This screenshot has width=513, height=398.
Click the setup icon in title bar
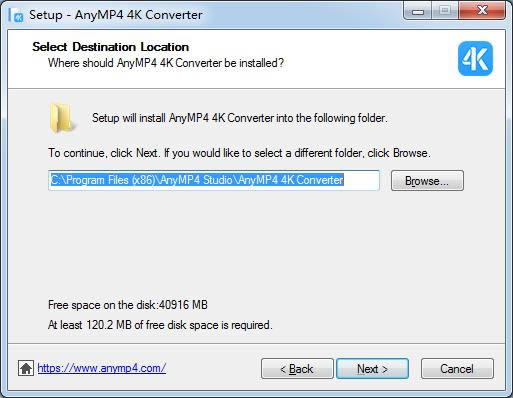pyautogui.click(x=16, y=15)
